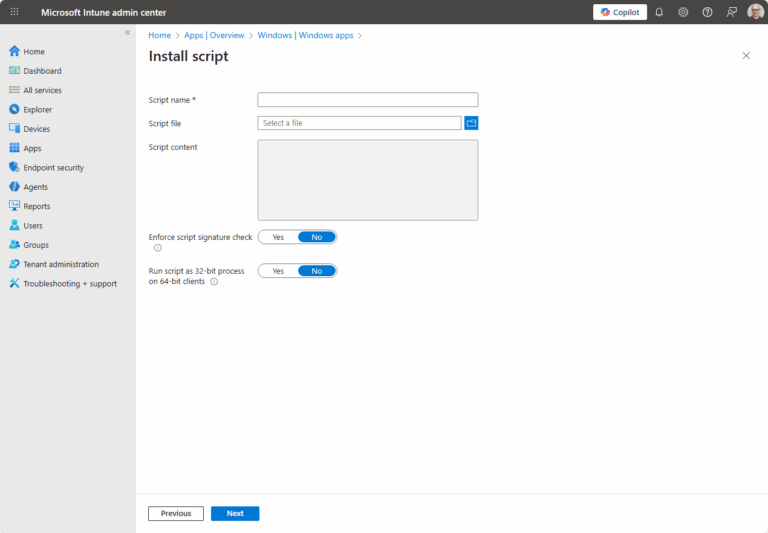Set Run script as 32-bit to No
The image size is (768, 533).
coord(317,271)
